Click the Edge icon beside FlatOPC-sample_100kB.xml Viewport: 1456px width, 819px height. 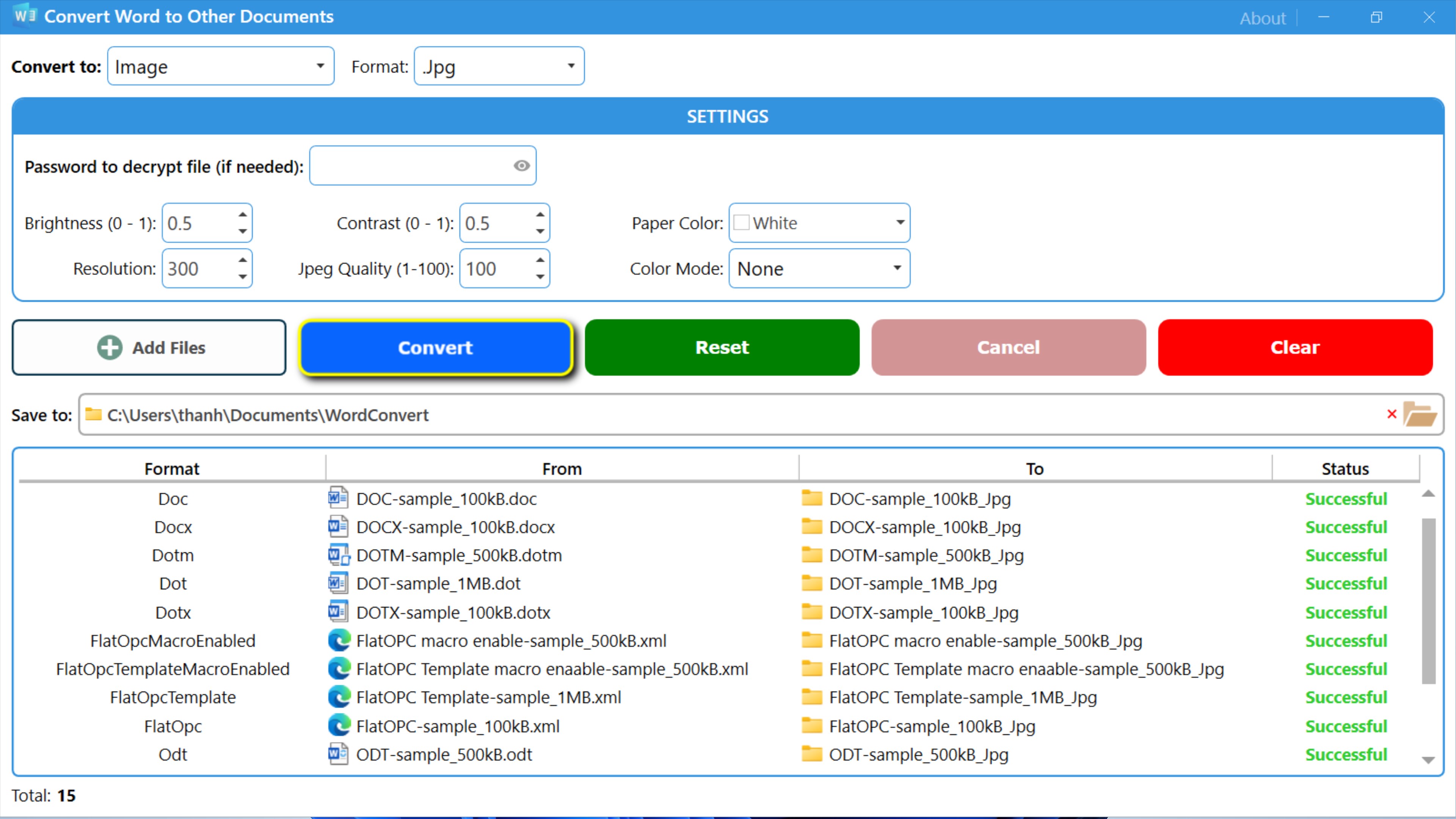tap(339, 725)
